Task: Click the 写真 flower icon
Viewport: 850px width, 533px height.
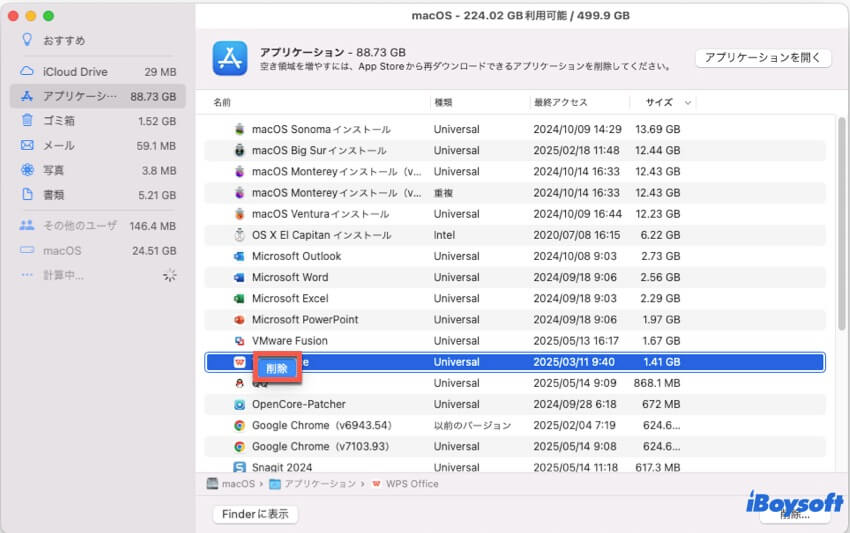Action: 27,170
